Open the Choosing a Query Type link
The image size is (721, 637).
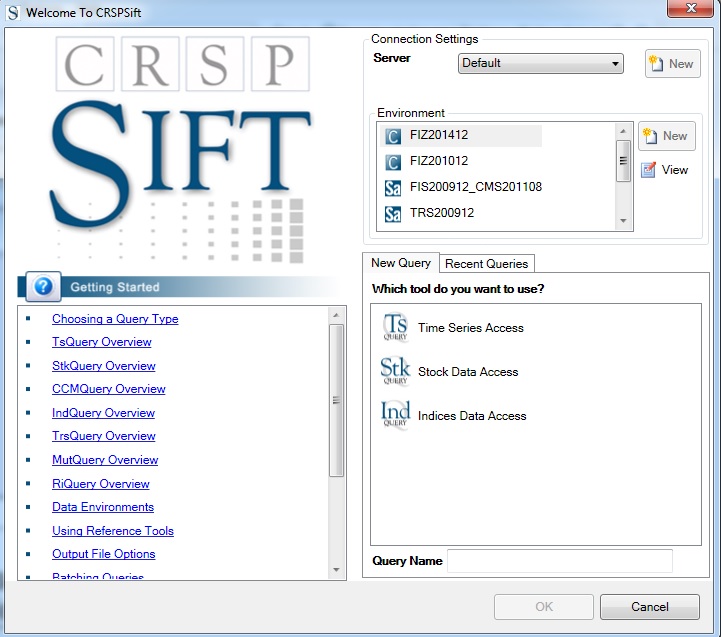(115, 319)
